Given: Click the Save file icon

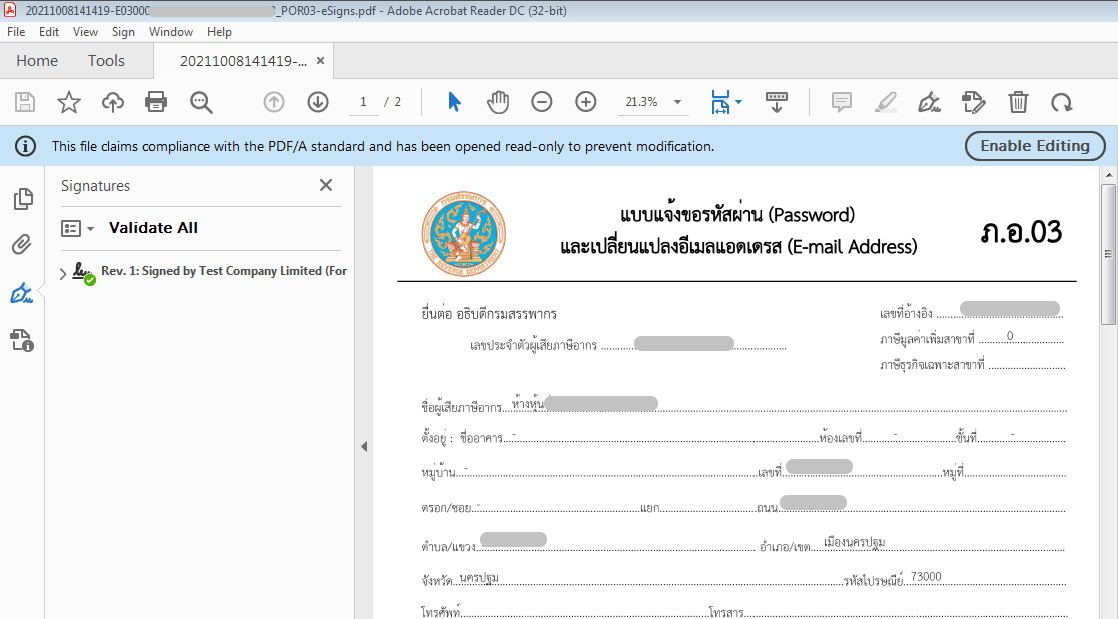Looking at the screenshot, I should click(25, 102).
